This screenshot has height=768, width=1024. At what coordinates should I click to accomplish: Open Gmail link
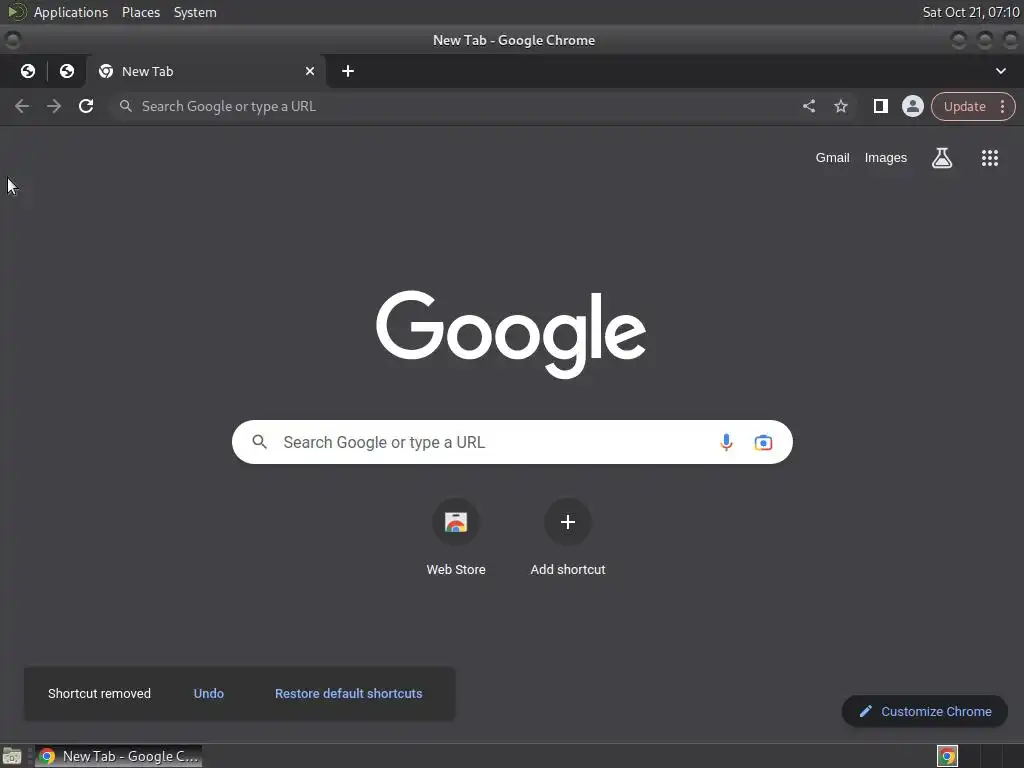click(832, 157)
